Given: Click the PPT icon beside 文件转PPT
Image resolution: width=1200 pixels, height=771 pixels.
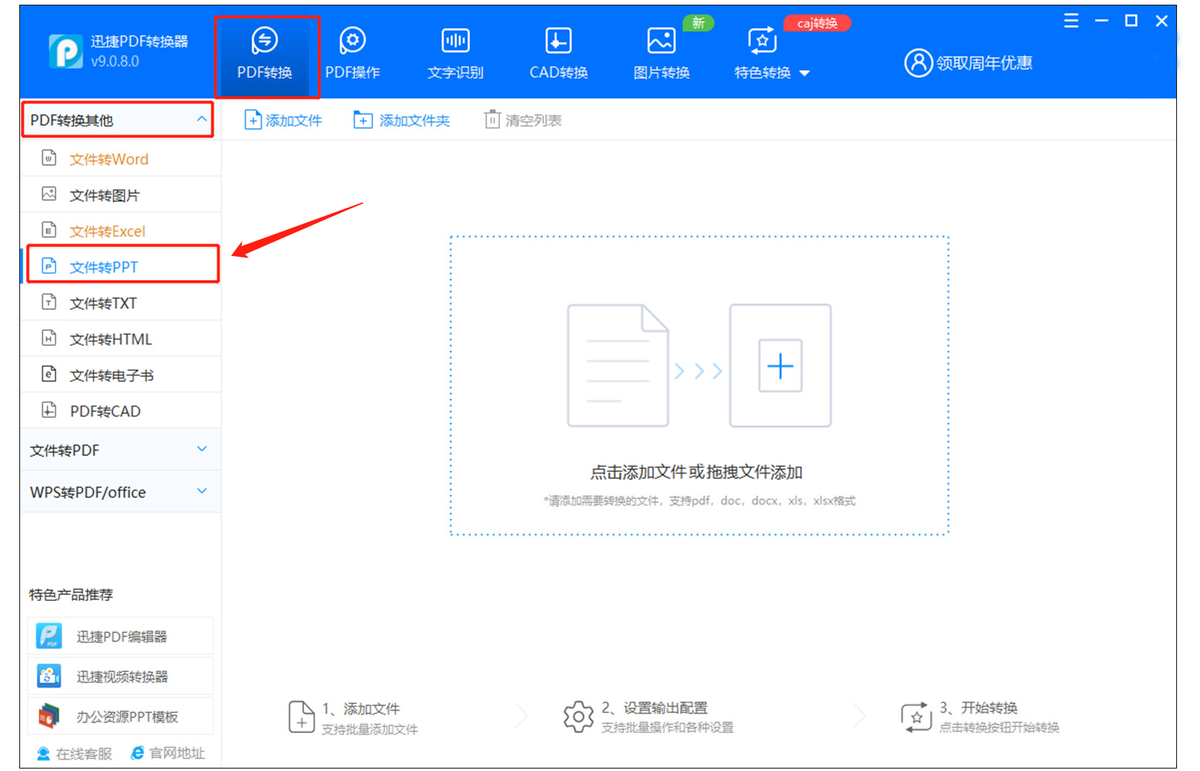Looking at the screenshot, I should (x=48, y=266).
